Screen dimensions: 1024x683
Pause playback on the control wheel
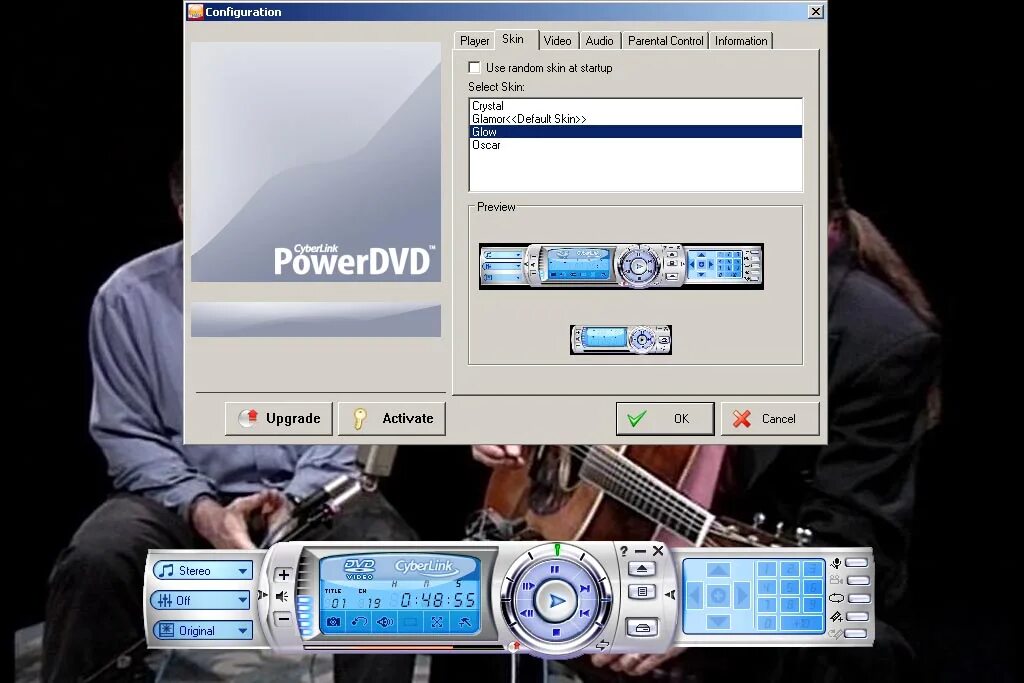click(x=555, y=569)
